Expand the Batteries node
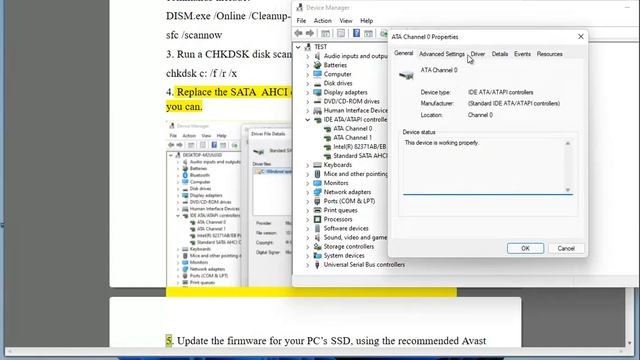The image size is (640, 360). [x=308, y=65]
